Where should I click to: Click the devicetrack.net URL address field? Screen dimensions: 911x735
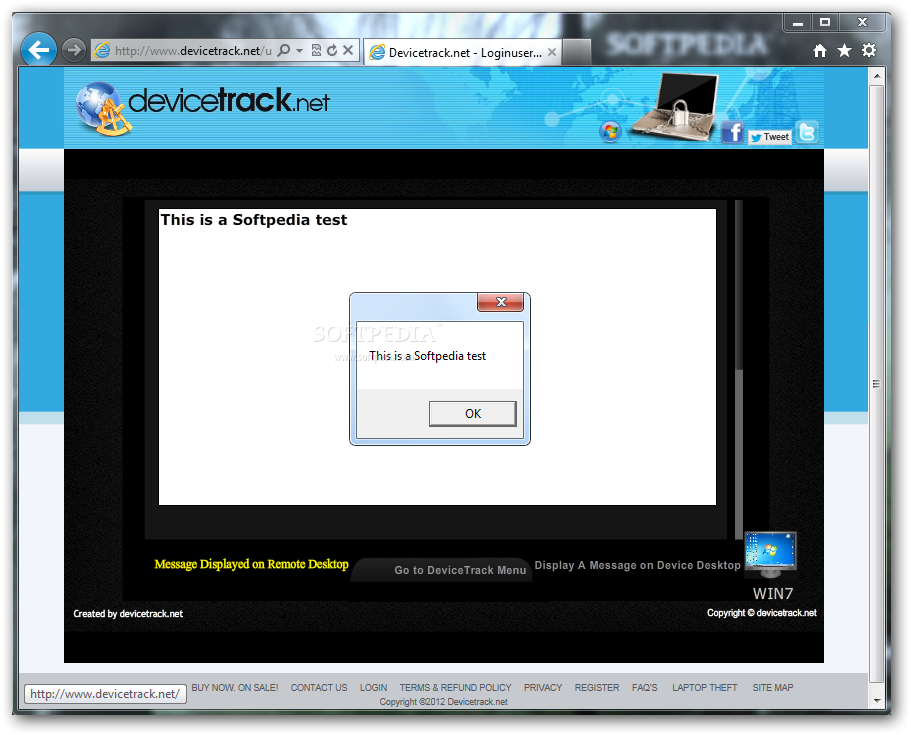(x=192, y=51)
